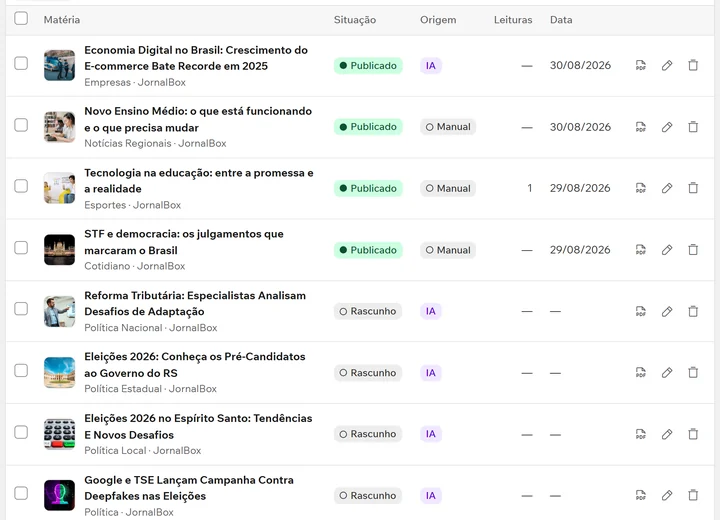Click 'IA' origin badge on 'Google e TSE' row
Image resolution: width=720 pixels, height=520 pixels.
pyautogui.click(x=431, y=496)
